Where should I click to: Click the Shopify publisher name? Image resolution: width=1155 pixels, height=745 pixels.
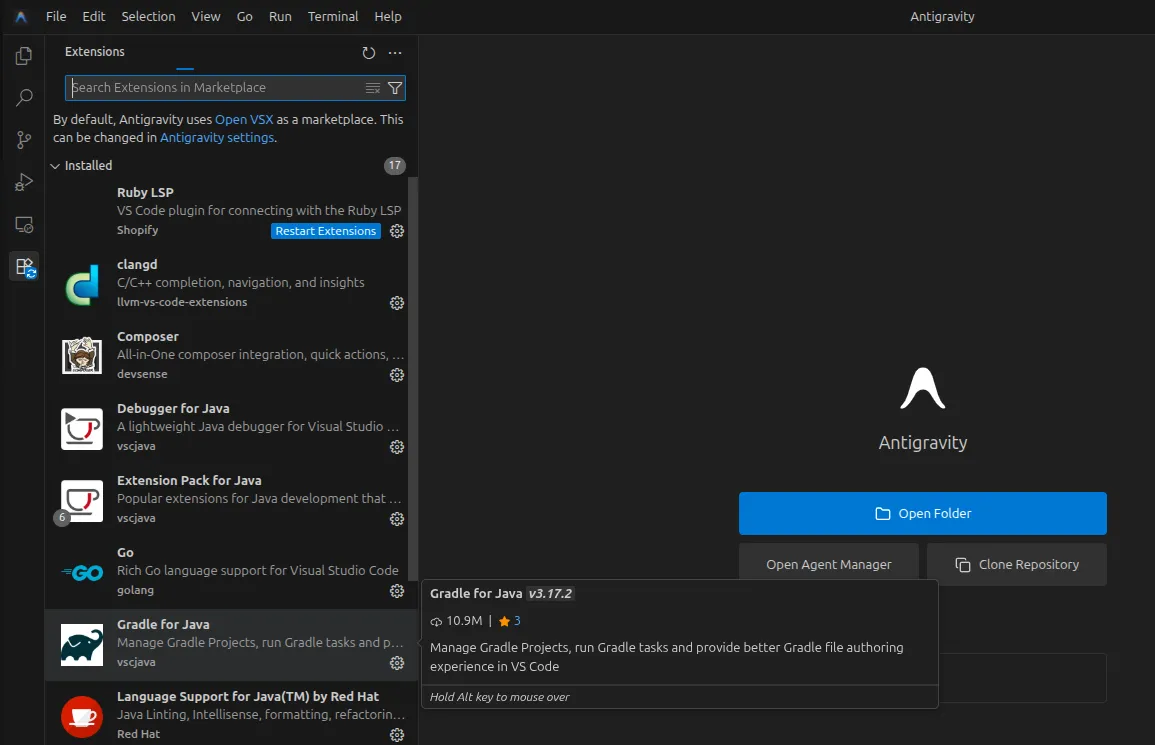pos(137,230)
